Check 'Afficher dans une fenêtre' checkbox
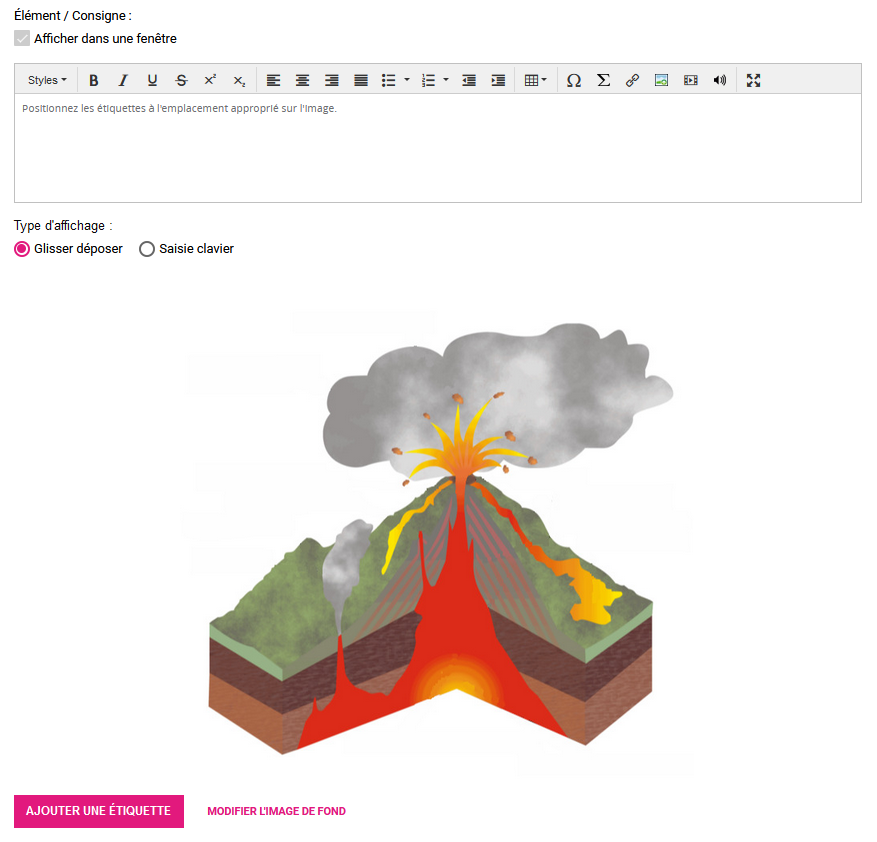Screen dimensions: 877x842 [22, 38]
